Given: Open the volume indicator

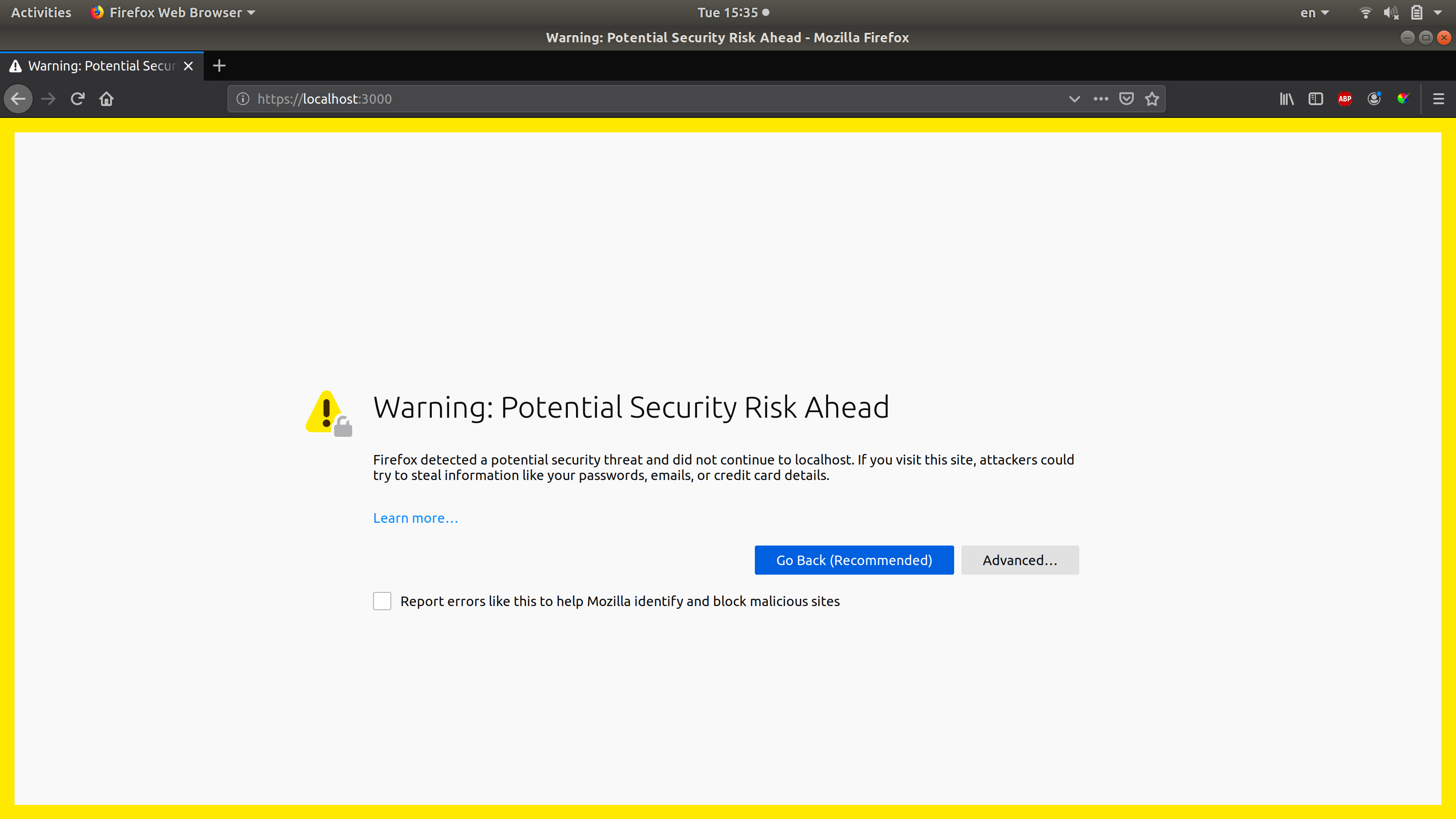Looking at the screenshot, I should 1391,12.
